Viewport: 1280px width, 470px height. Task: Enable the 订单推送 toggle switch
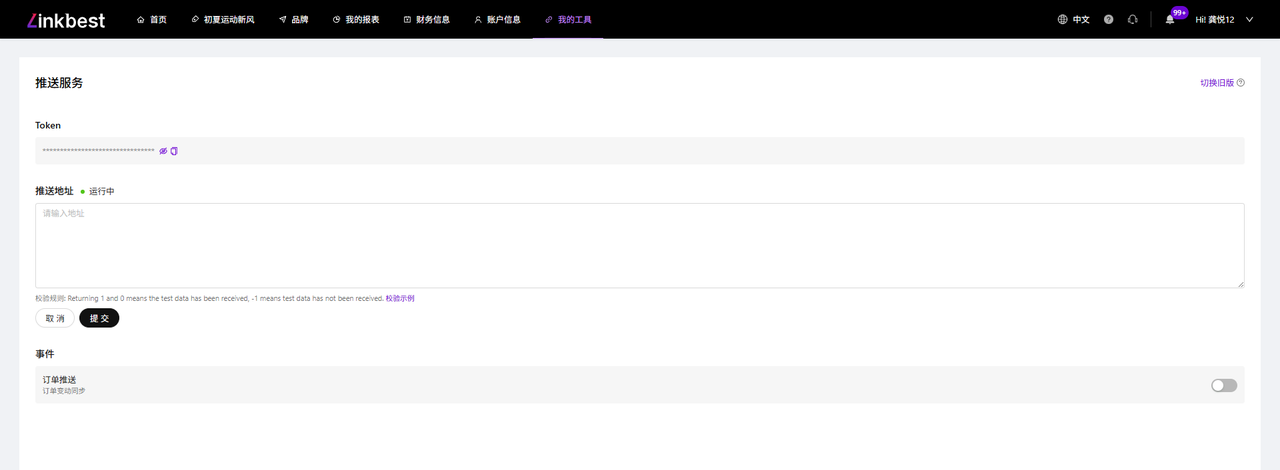[x=1223, y=385]
